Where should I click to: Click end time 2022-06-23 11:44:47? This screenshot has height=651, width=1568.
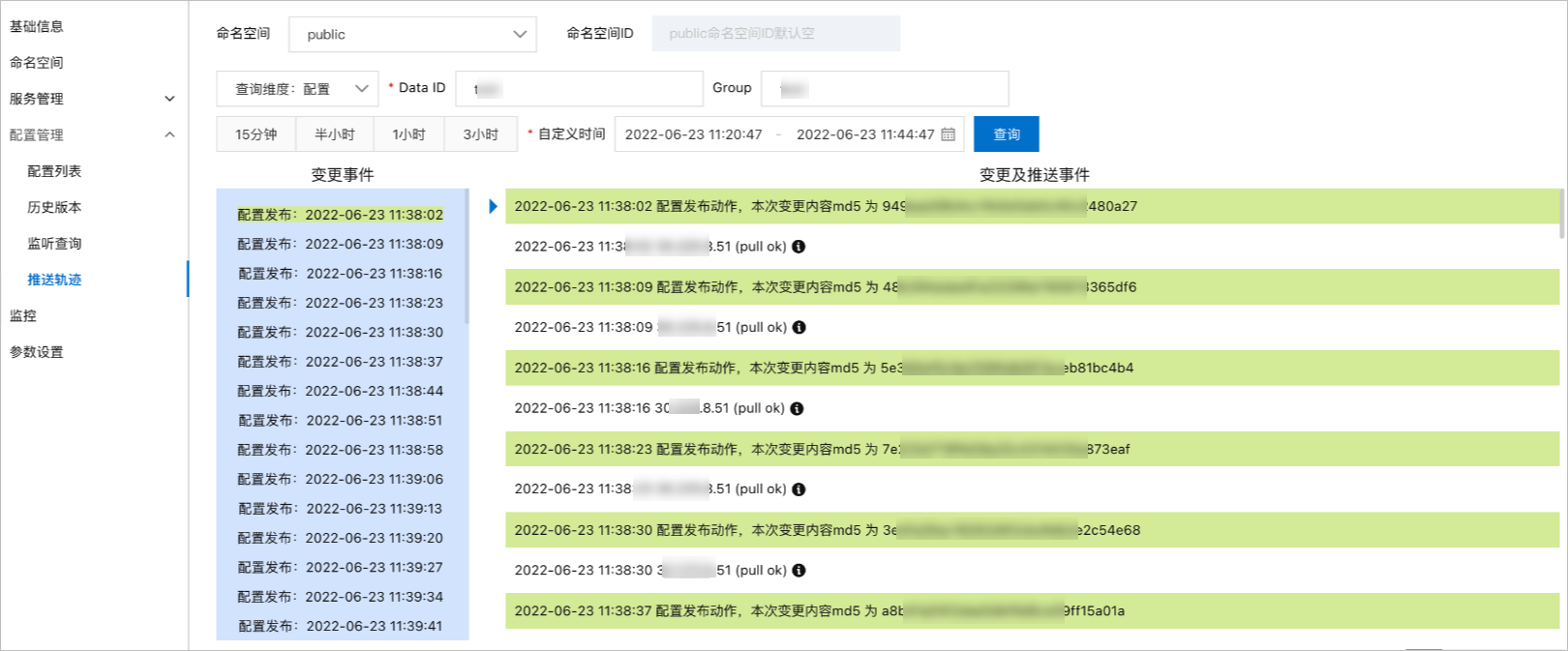point(865,134)
